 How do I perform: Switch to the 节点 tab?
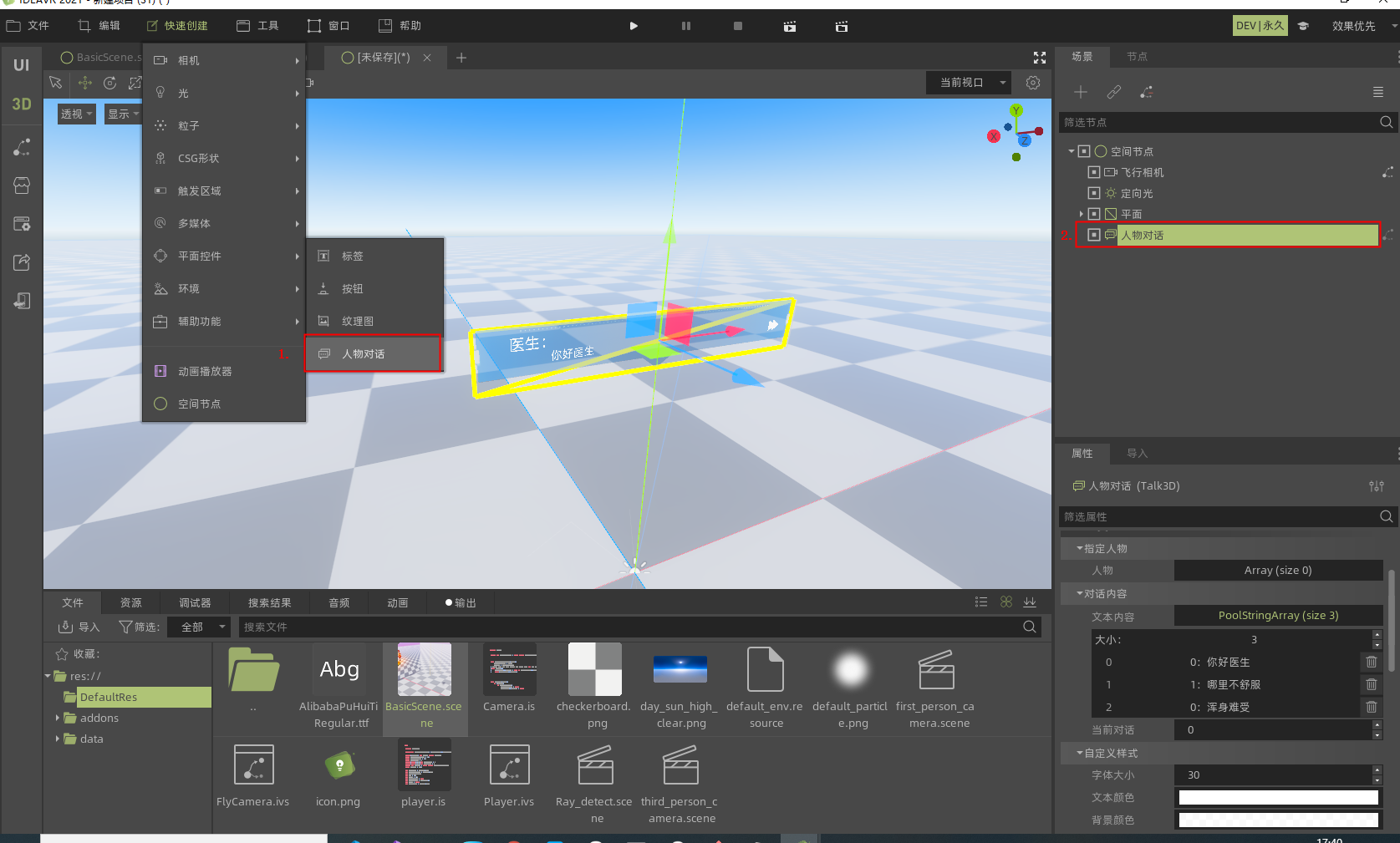[1137, 57]
